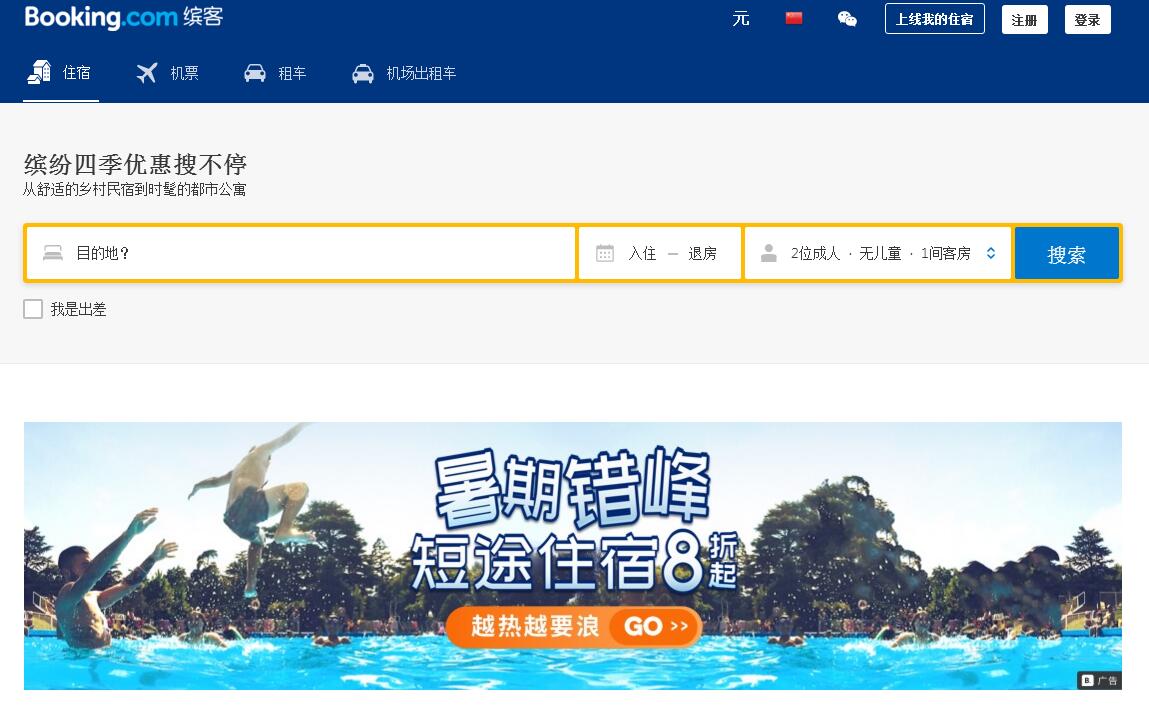
Task: Select the 住宿 tab
Action: click(x=61, y=73)
